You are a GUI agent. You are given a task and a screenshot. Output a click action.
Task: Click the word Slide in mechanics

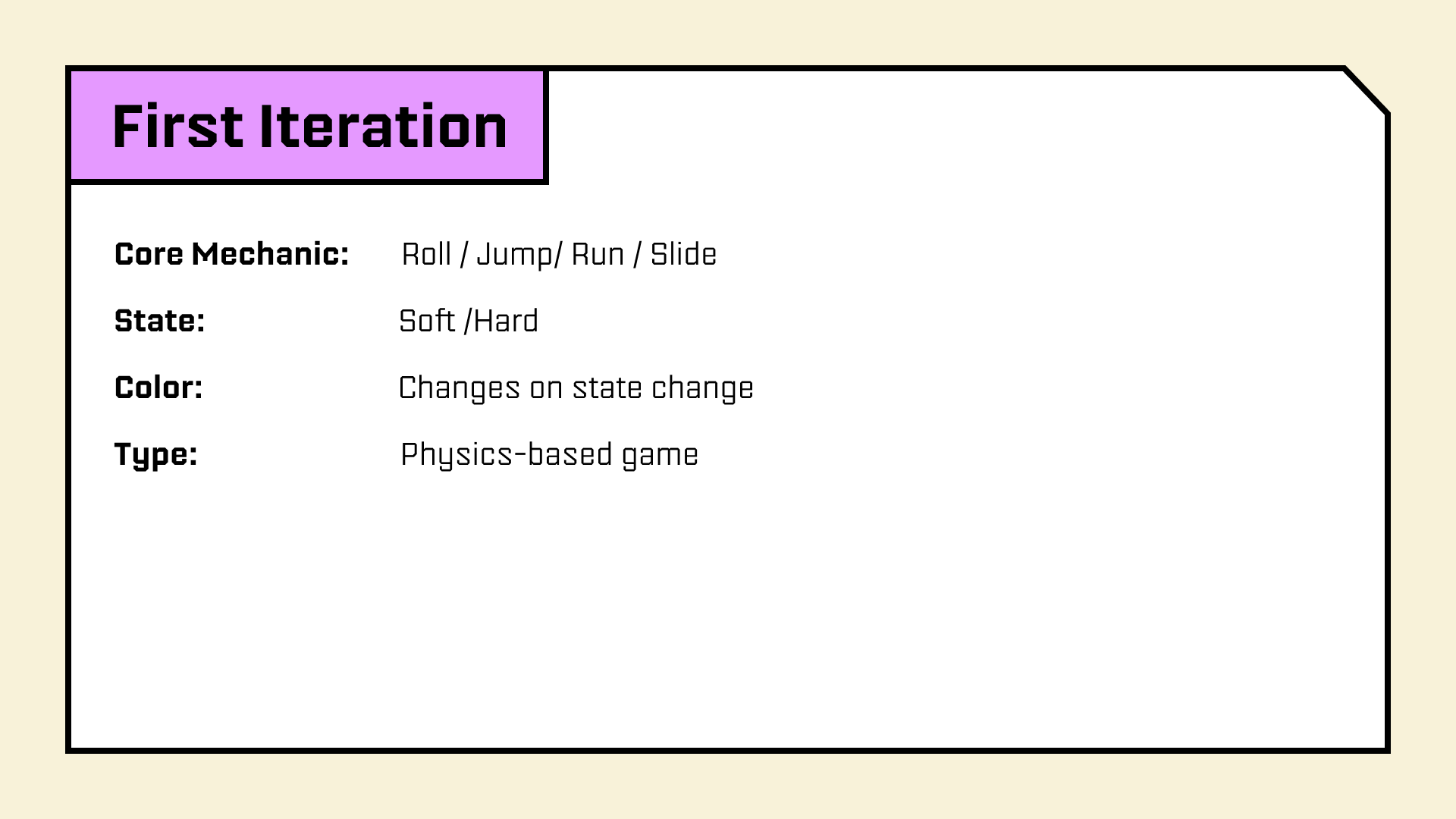682,255
